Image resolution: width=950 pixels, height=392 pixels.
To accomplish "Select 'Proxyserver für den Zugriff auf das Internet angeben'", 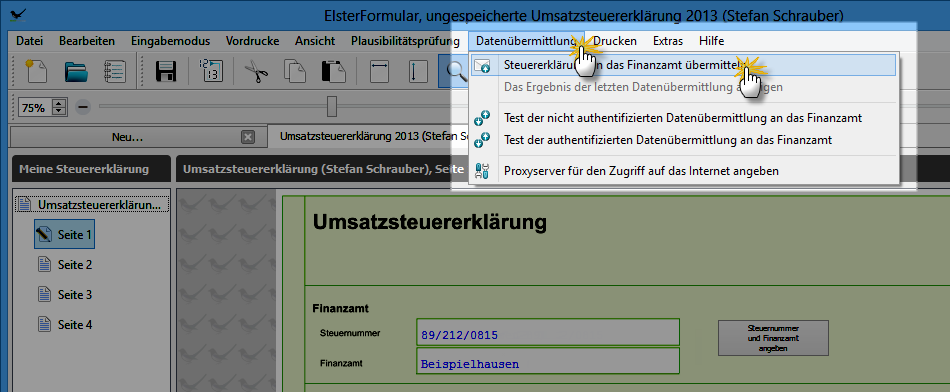I will (683, 171).
